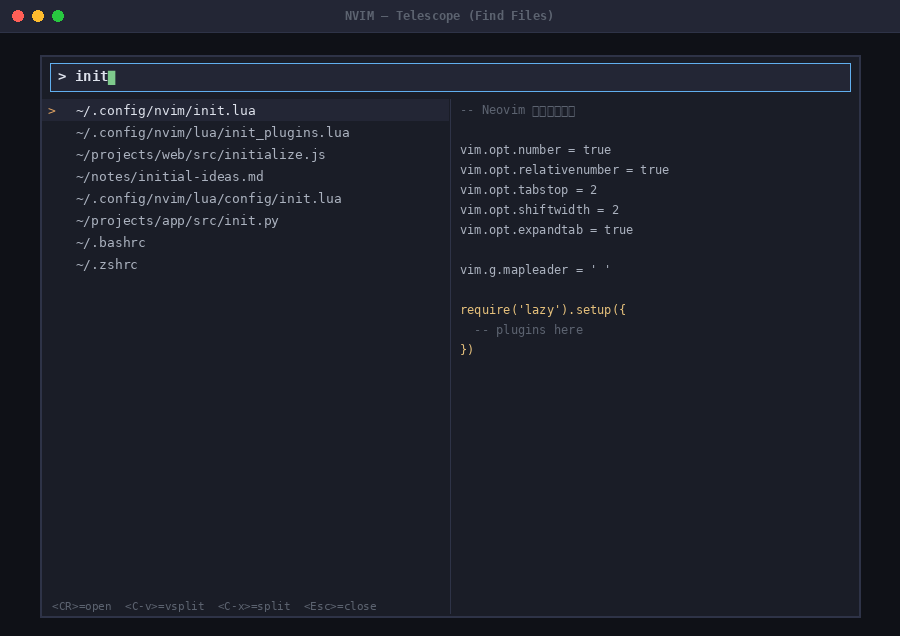Click the '-- plugins here' comment
Viewport: 900px width, 636px height.
pos(529,330)
